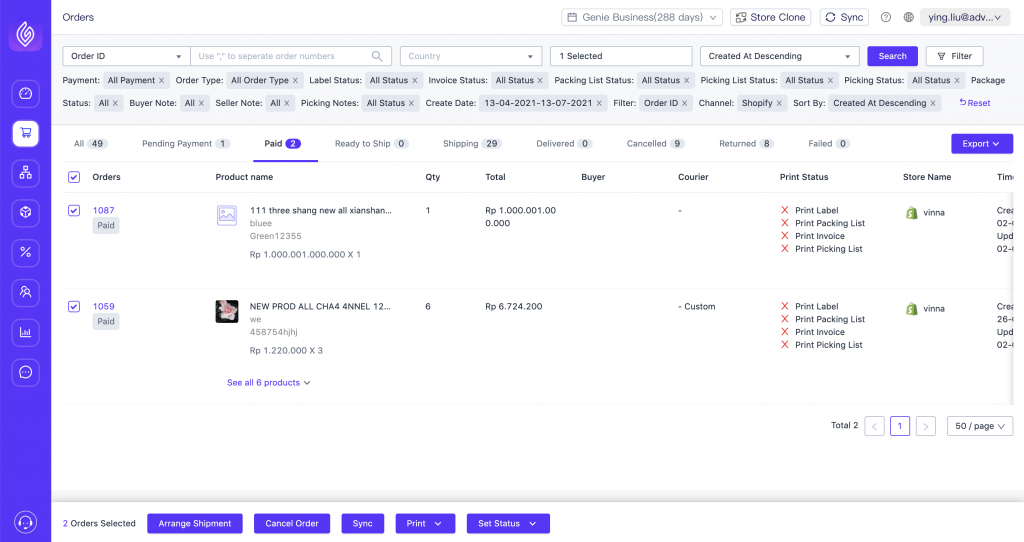Image resolution: width=1024 pixels, height=542 pixels.
Task: Open the 1 Selected dropdown
Action: [621, 56]
